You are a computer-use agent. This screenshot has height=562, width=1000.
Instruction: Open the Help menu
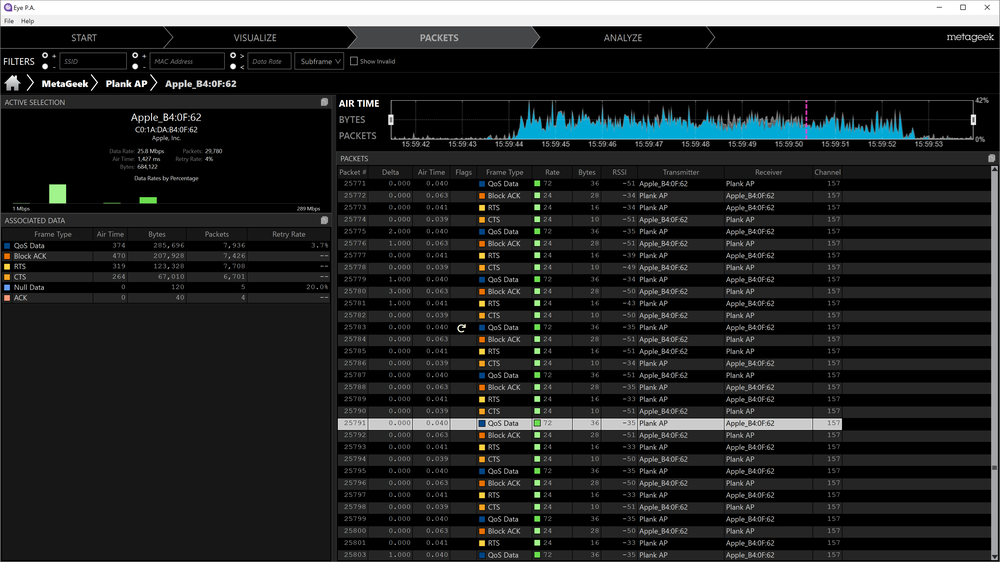(27, 21)
